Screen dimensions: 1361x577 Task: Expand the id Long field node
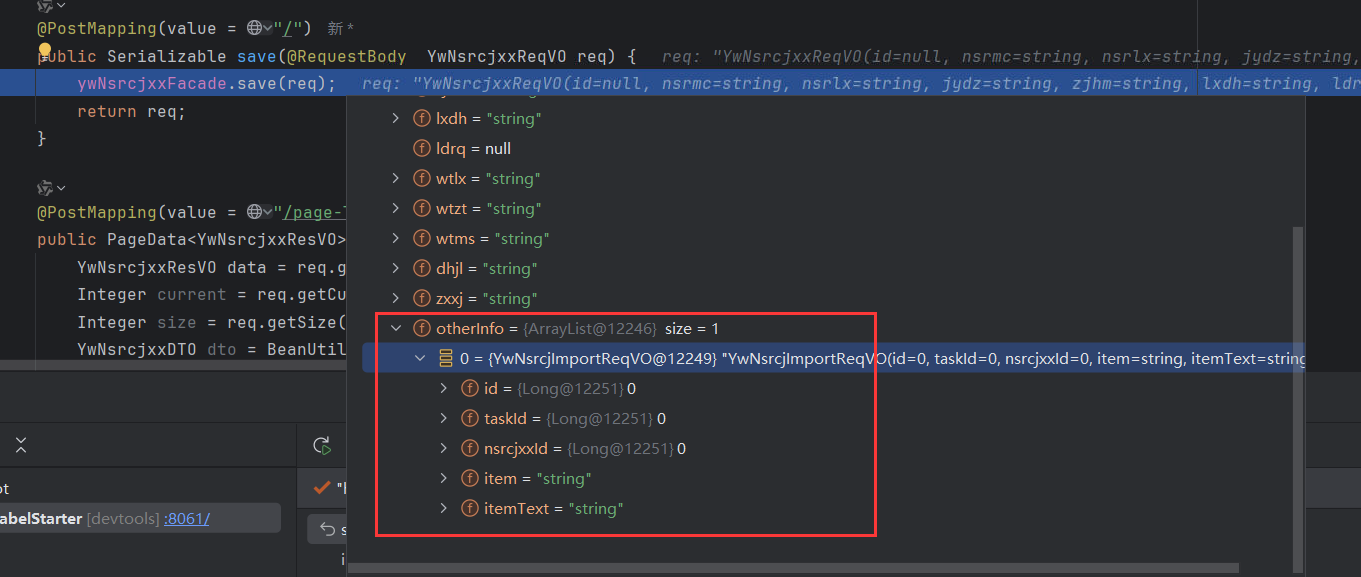click(x=444, y=388)
